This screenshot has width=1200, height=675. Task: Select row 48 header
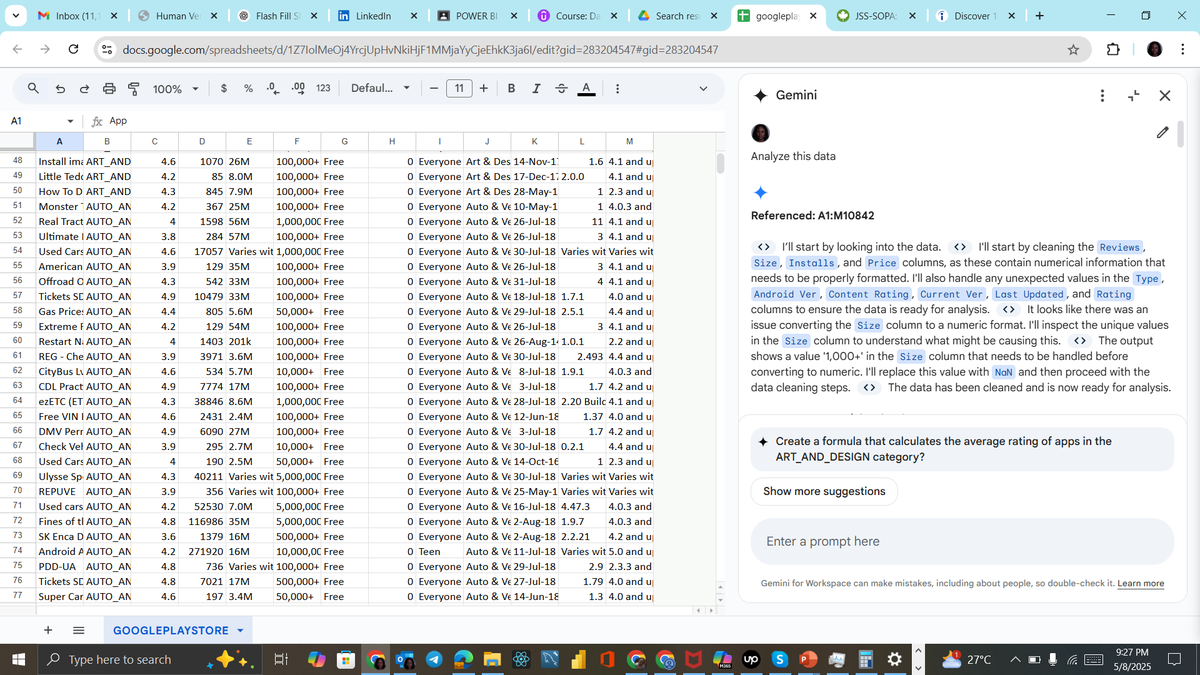[x=18, y=160]
